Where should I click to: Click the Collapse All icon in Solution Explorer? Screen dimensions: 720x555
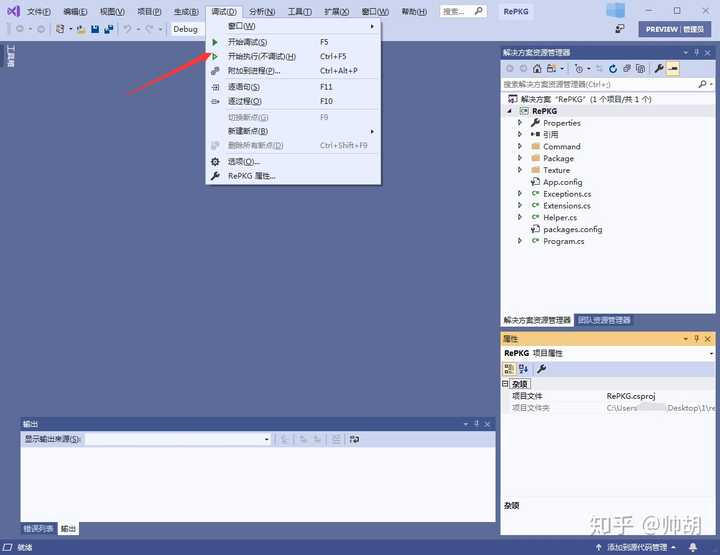[x=627, y=69]
